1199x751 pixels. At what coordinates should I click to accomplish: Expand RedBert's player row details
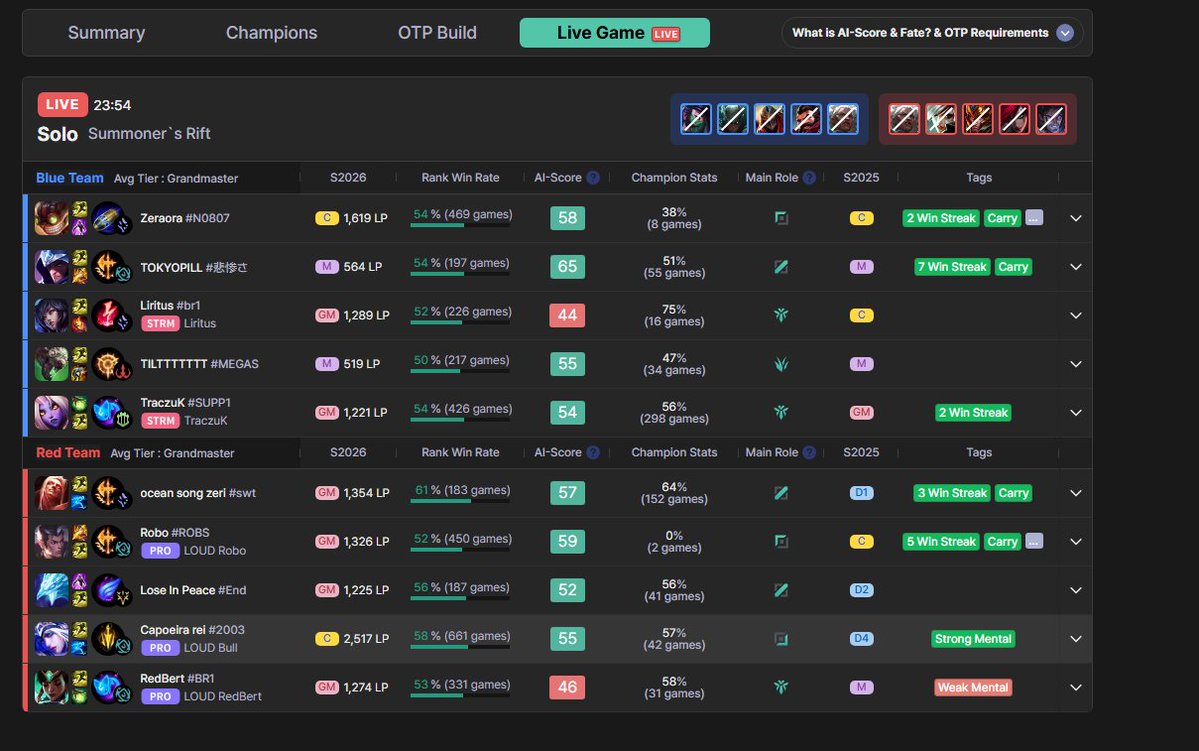point(1075,688)
